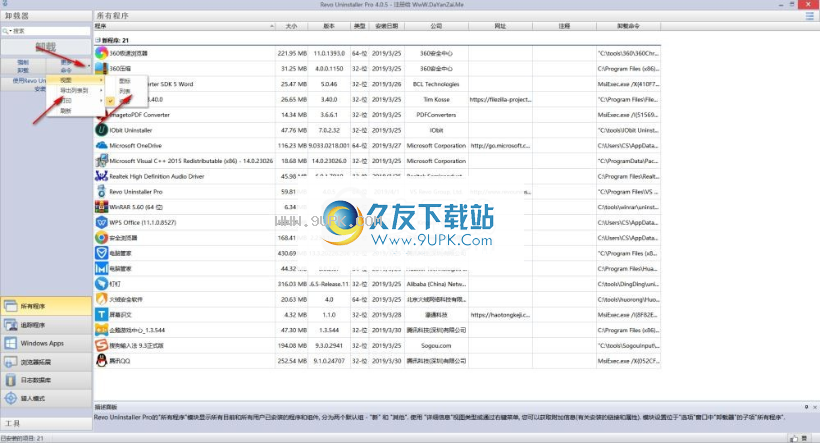Viewport: 822px width, 447px height.
Task: Click the blue T 屏幕识文 icon
Action: (x=101, y=314)
